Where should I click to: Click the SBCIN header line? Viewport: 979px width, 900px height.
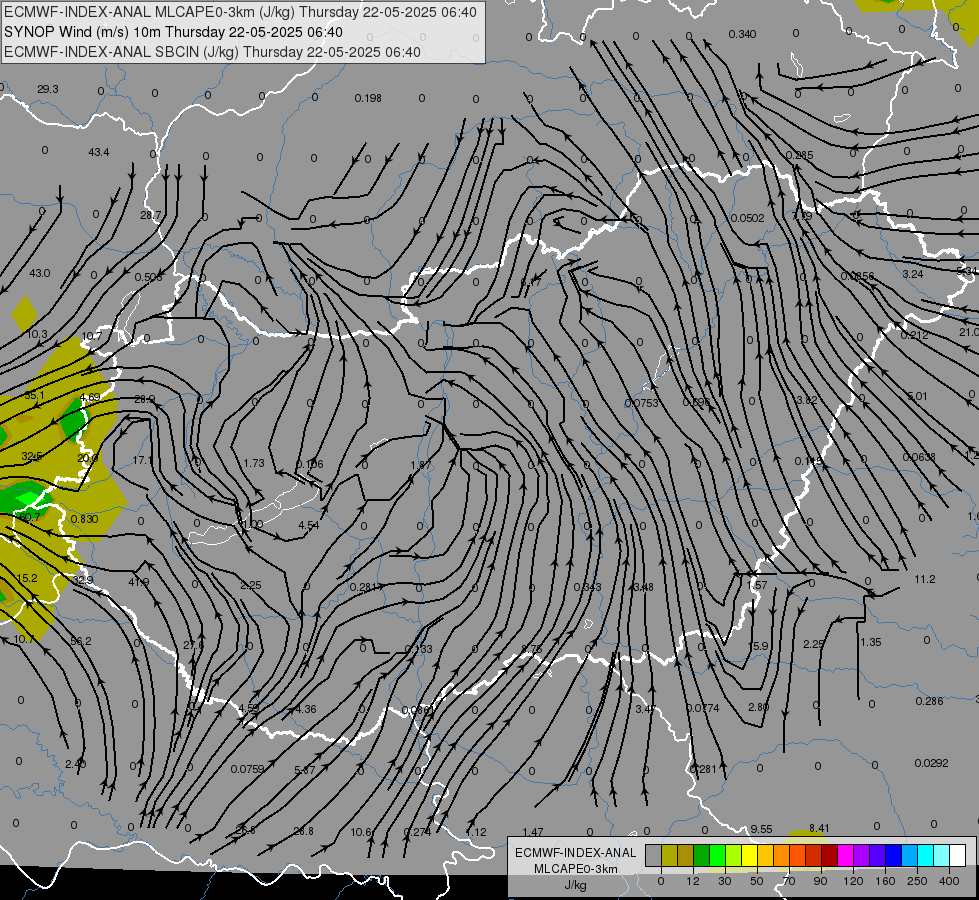coord(212,52)
